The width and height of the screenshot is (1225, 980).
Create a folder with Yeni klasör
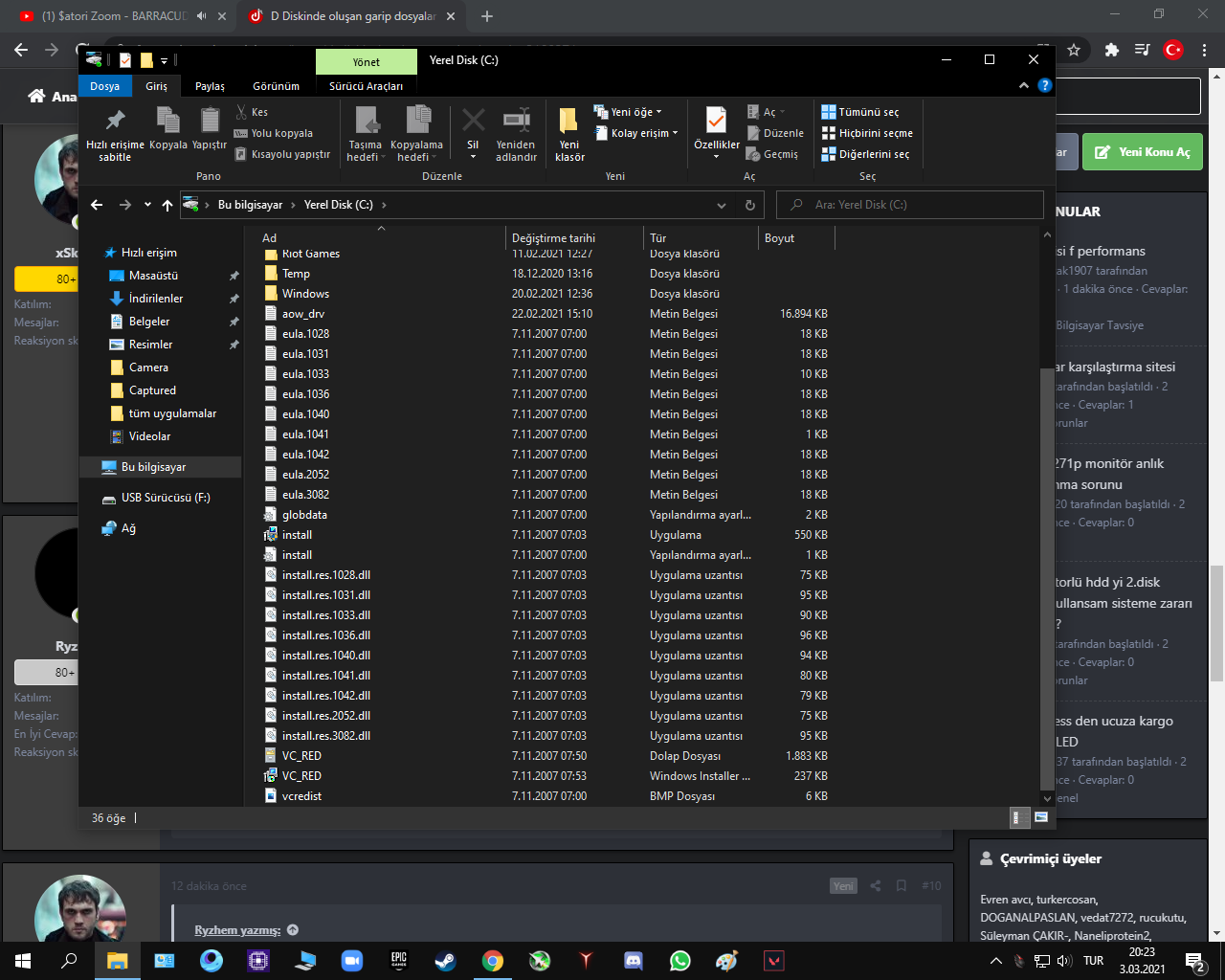[569, 134]
